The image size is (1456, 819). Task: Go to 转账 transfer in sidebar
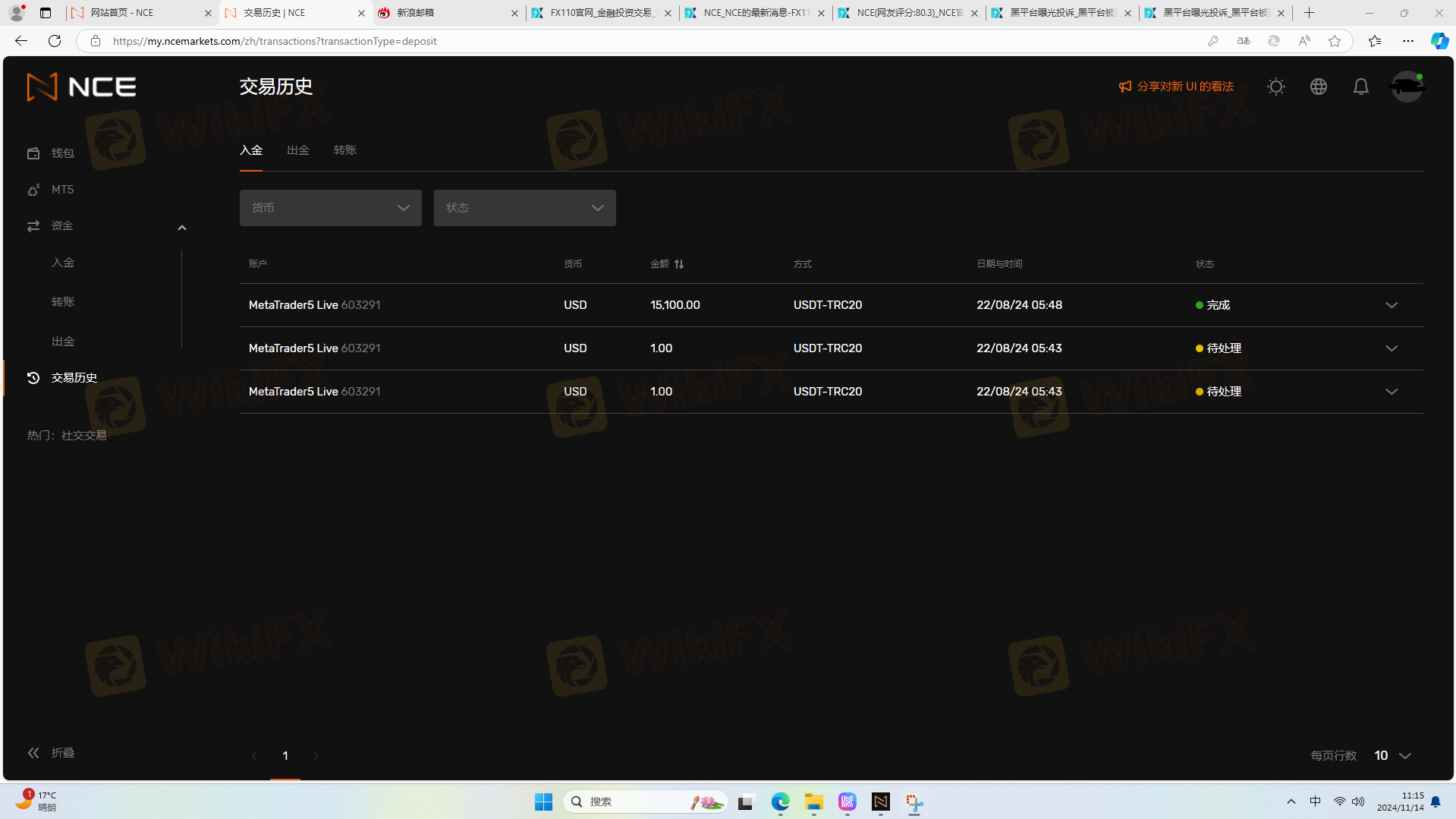tap(63, 302)
